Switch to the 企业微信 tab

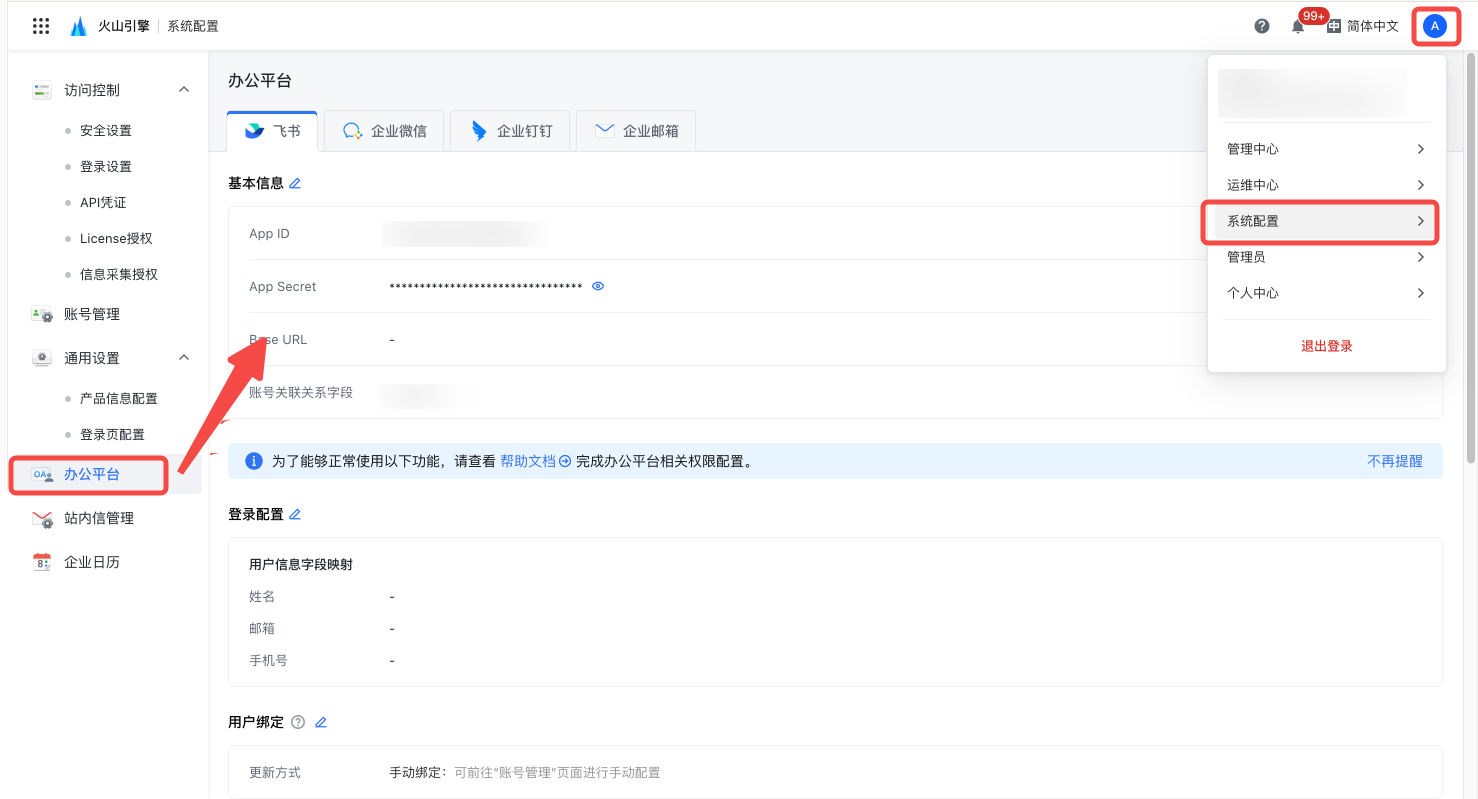click(385, 131)
